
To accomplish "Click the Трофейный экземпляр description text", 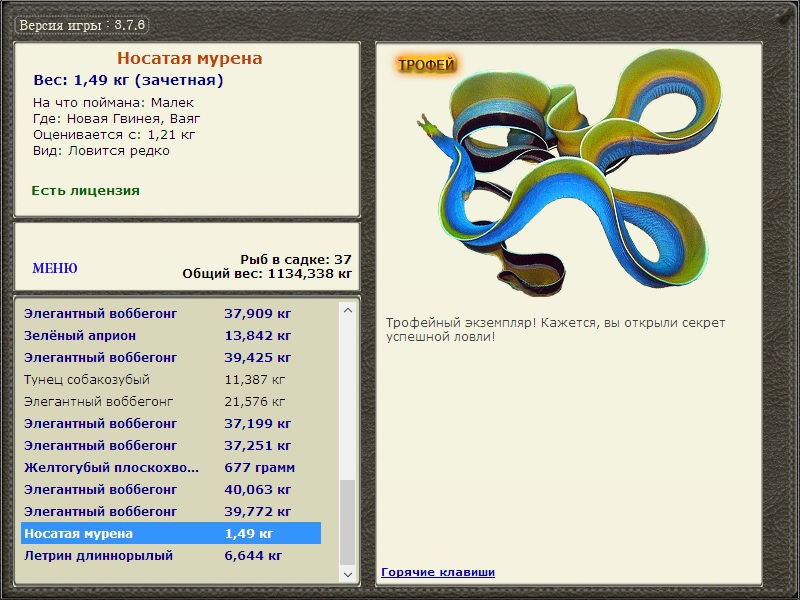I will coord(555,330).
